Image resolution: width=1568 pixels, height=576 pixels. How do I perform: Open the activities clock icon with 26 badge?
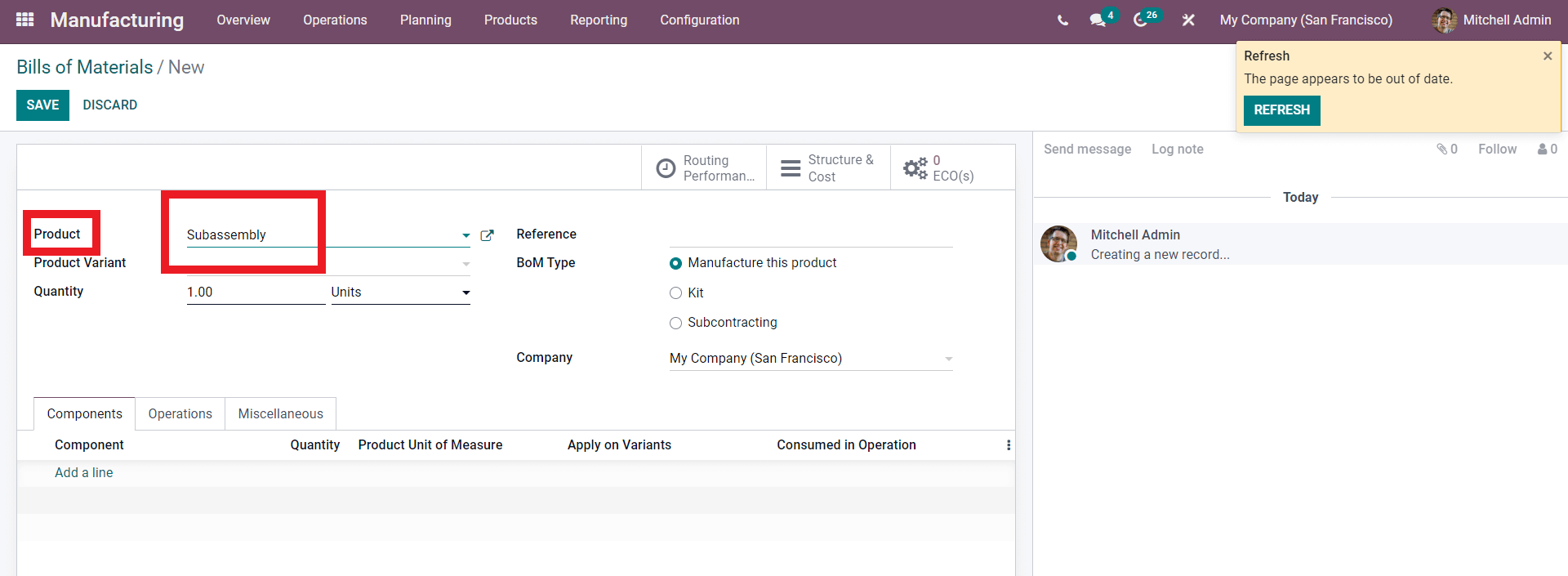(x=1141, y=20)
